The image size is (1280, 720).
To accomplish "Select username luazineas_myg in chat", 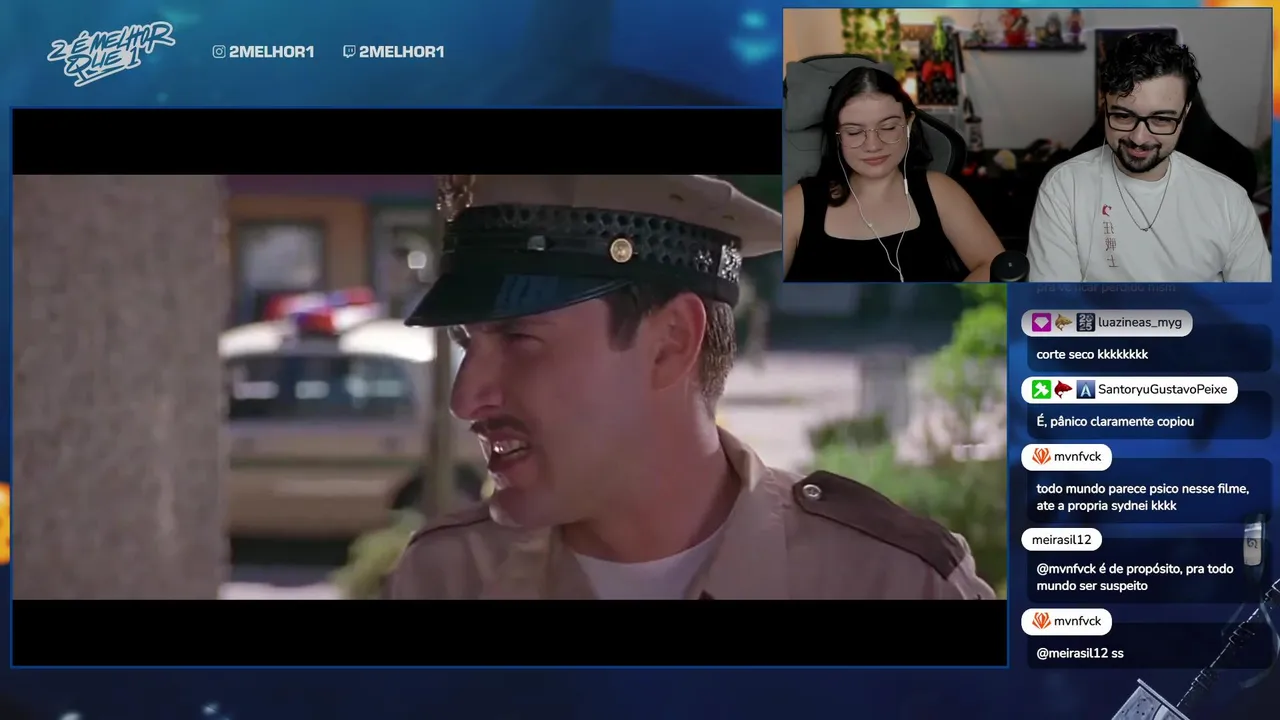I will click(x=1140, y=323).
